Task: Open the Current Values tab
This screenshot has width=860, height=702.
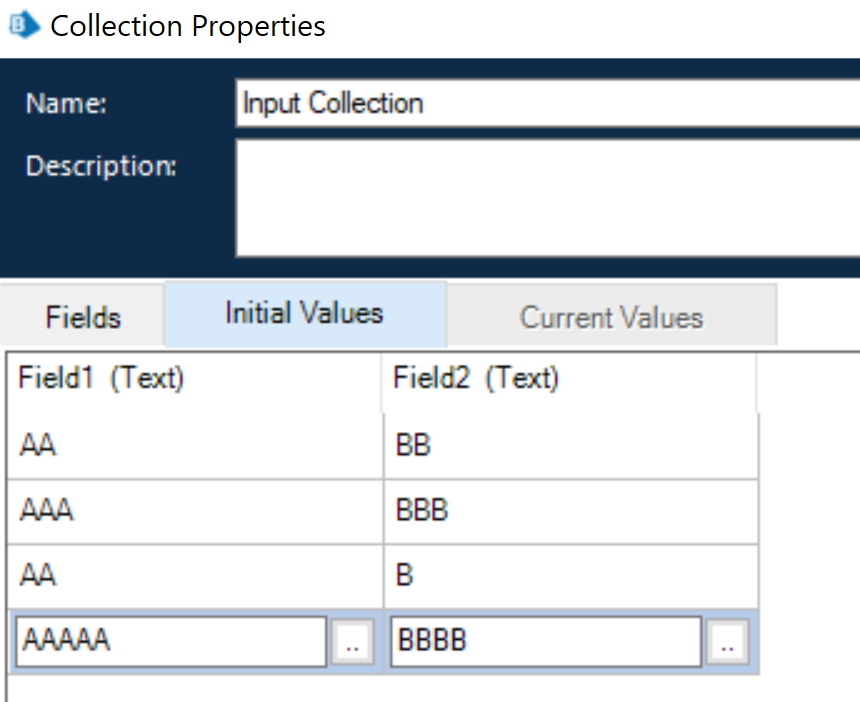Action: click(611, 318)
